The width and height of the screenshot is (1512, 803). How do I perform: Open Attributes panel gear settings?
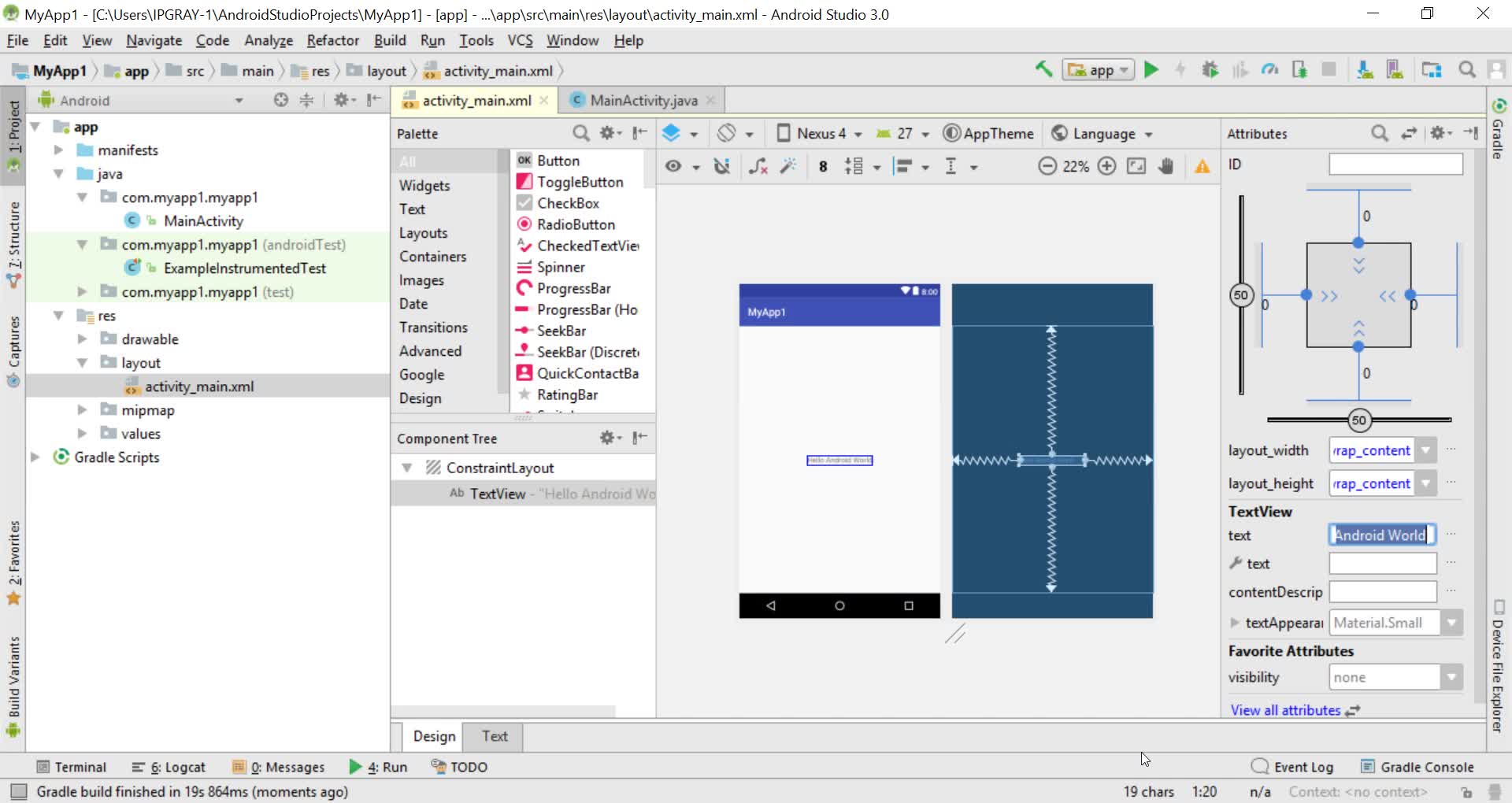click(x=1441, y=133)
